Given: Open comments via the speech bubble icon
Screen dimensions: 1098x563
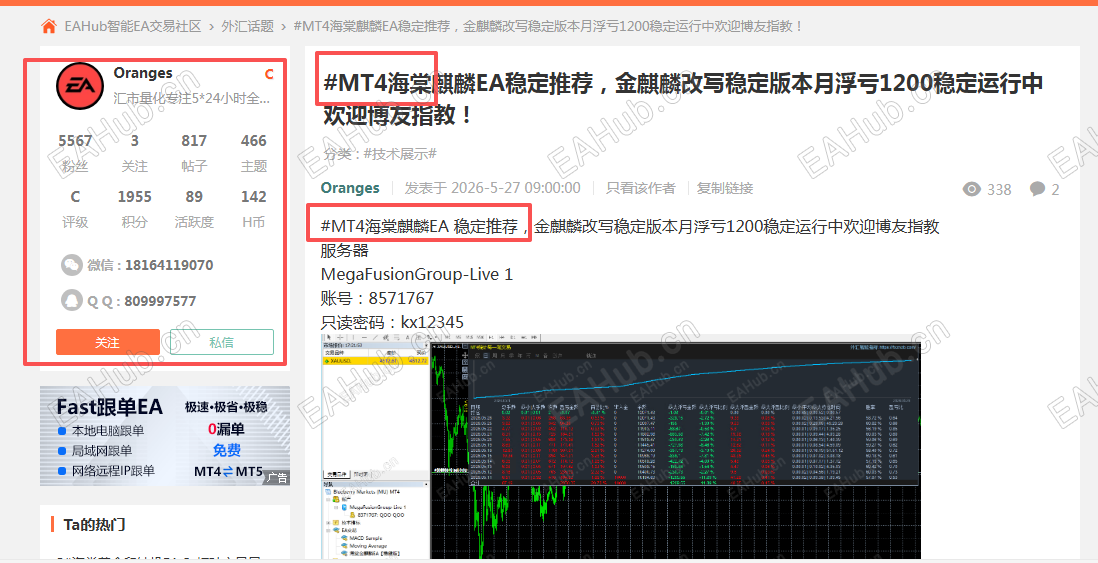Looking at the screenshot, I should (1038, 189).
